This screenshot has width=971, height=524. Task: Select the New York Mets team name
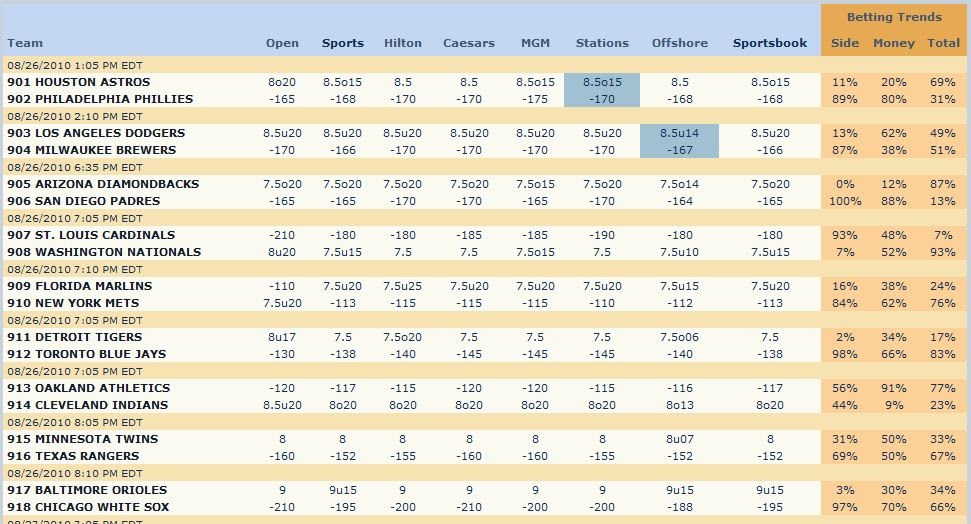pos(73,303)
